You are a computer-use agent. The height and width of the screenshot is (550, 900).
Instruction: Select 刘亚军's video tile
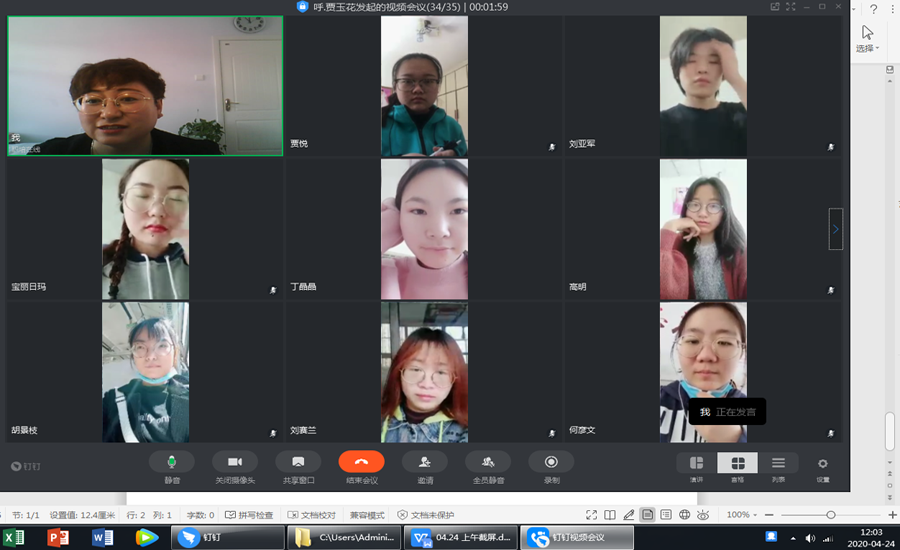pos(702,86)
